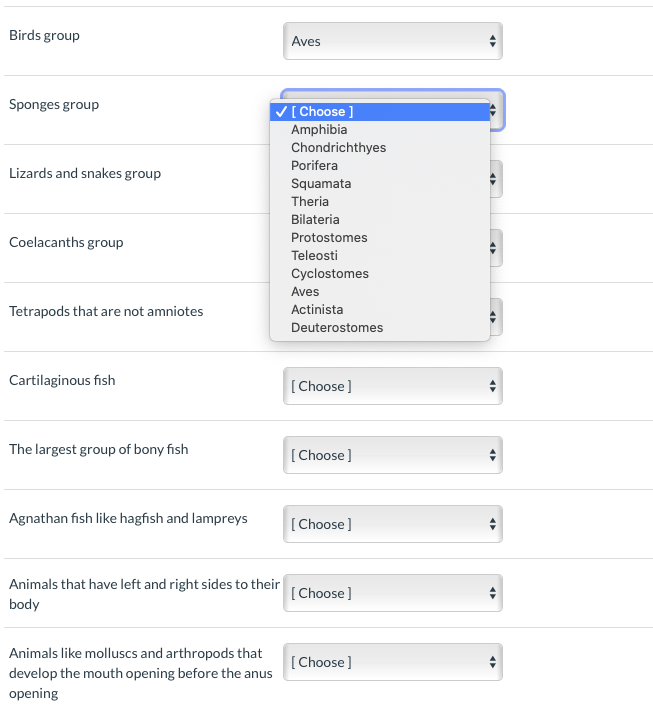The height and width of the screenshot is (717, 653).
Task: Open the Agnathan fish answer dropdown
Action: [392, 524]
